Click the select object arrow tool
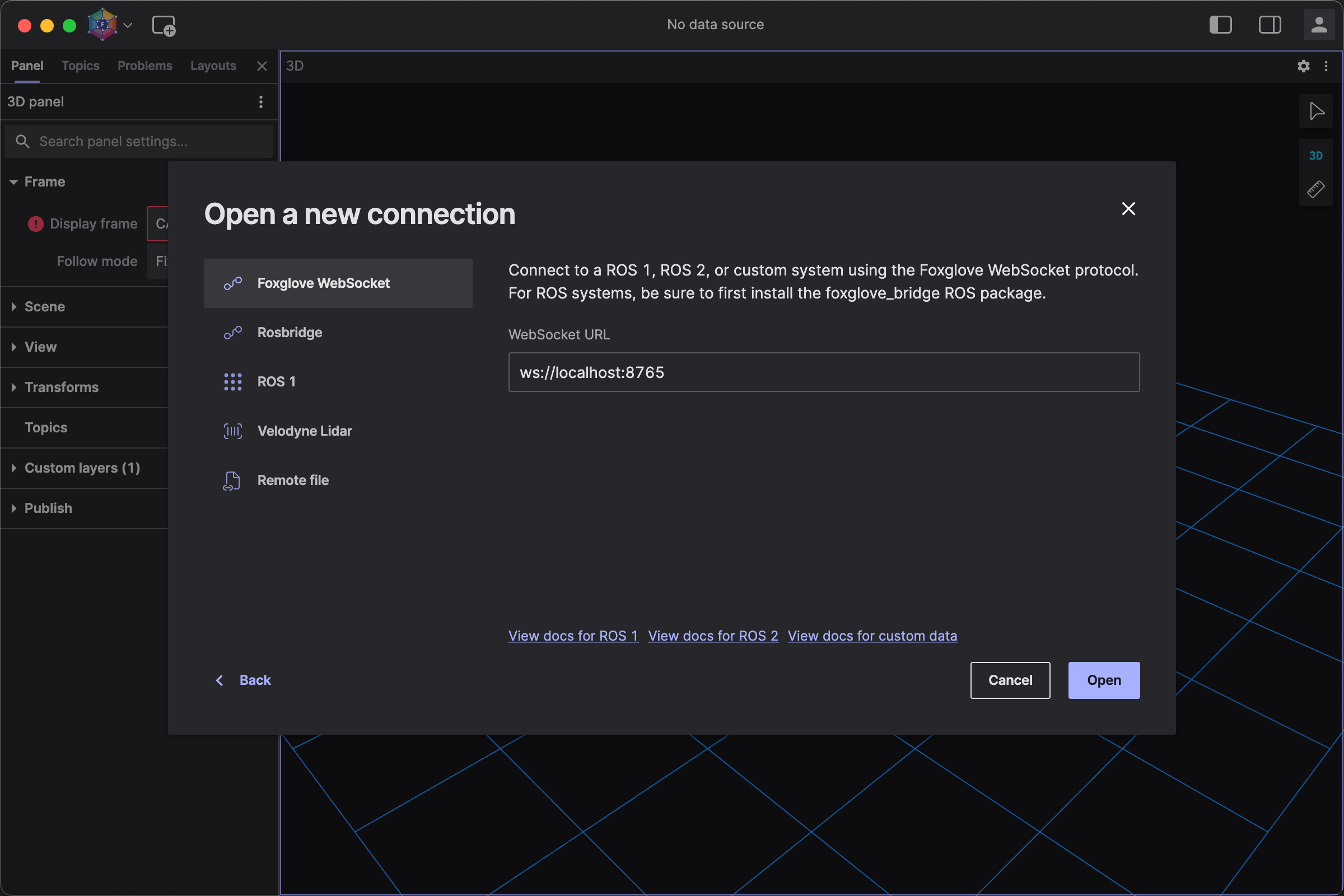 1317,111
